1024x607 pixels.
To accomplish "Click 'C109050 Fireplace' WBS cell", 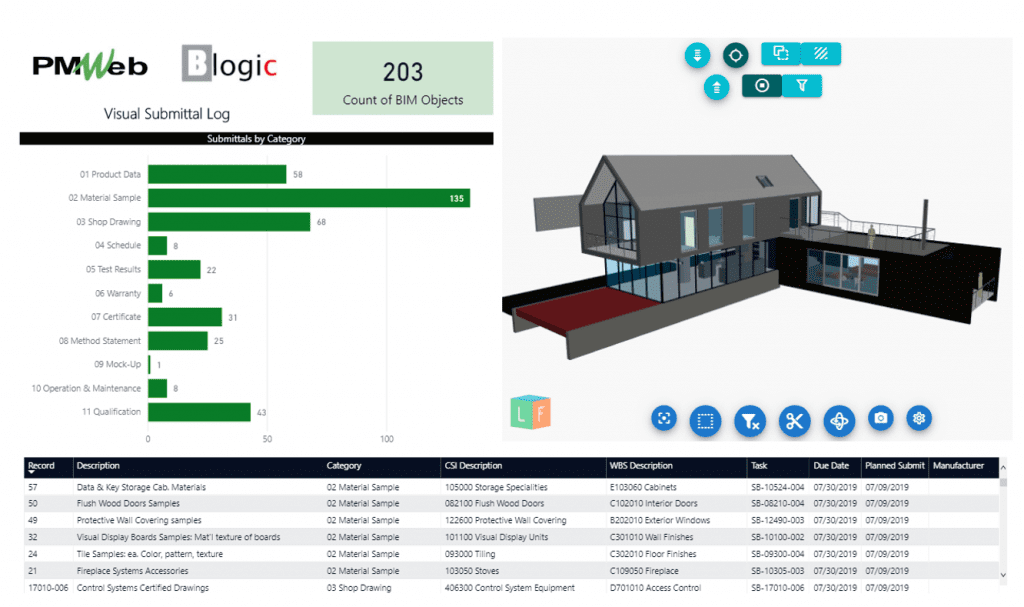I will [644, 571].
